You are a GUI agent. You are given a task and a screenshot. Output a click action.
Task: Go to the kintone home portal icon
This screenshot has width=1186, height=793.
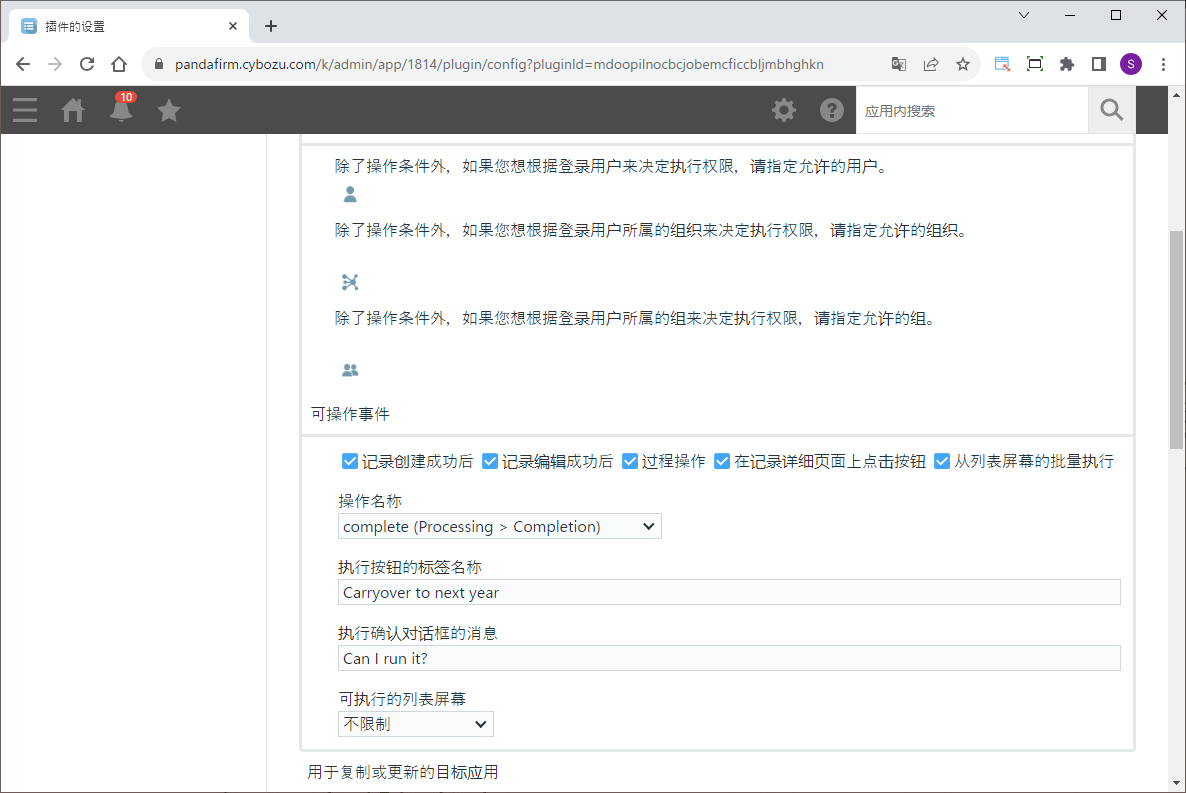click(x=73, y=110)
